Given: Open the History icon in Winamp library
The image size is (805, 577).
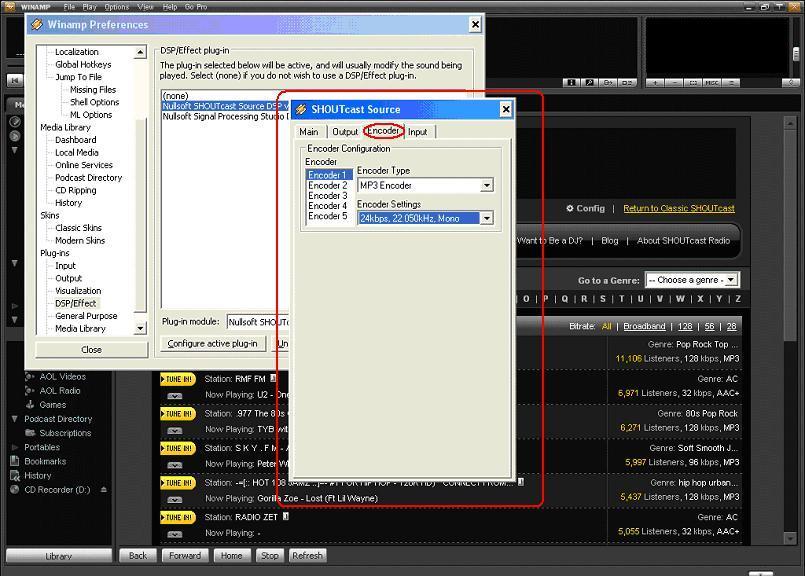Looking at the screenshot, I should pyautogui.click(x=14, y=475).
